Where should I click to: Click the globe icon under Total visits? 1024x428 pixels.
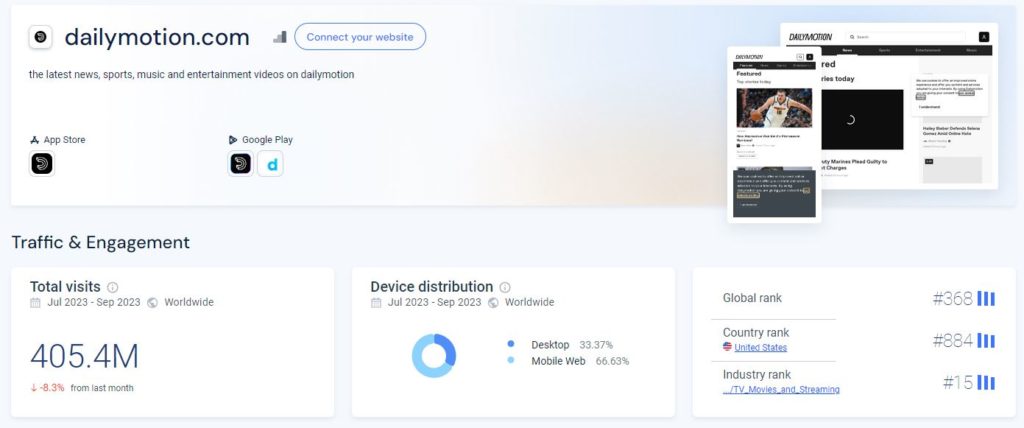pyautogui.click(x=152, y=303)
